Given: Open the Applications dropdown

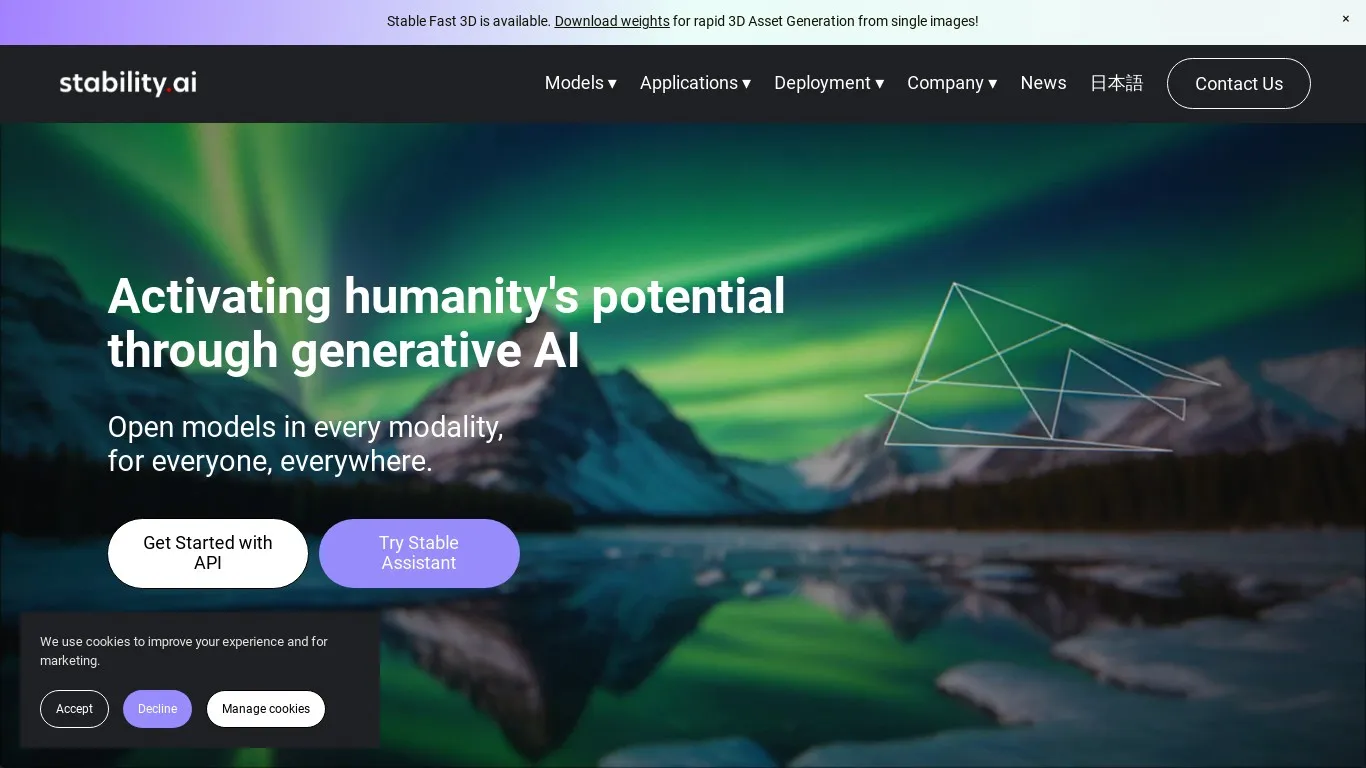Looking at the screenshot, I should tap(695, 83).
